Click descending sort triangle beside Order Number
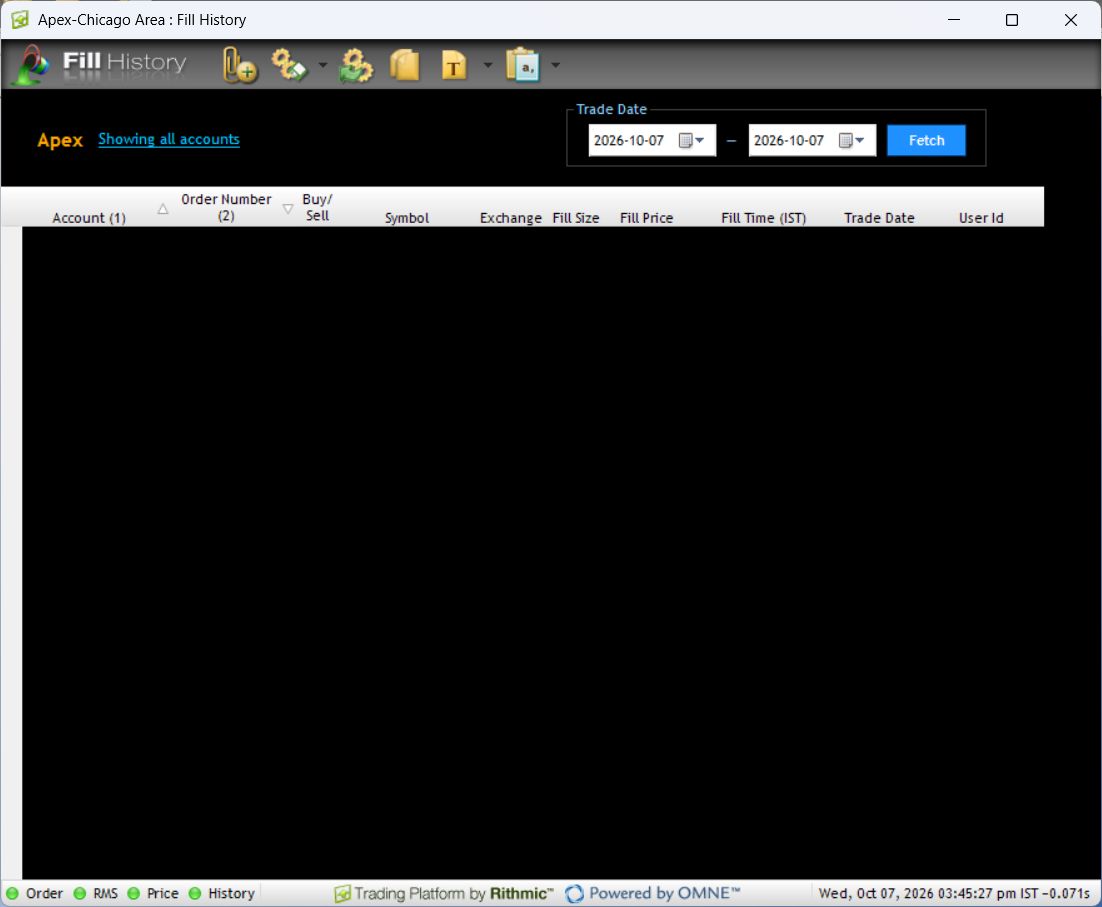Viewport: 1102px width, 907px height. click(287, 209)
